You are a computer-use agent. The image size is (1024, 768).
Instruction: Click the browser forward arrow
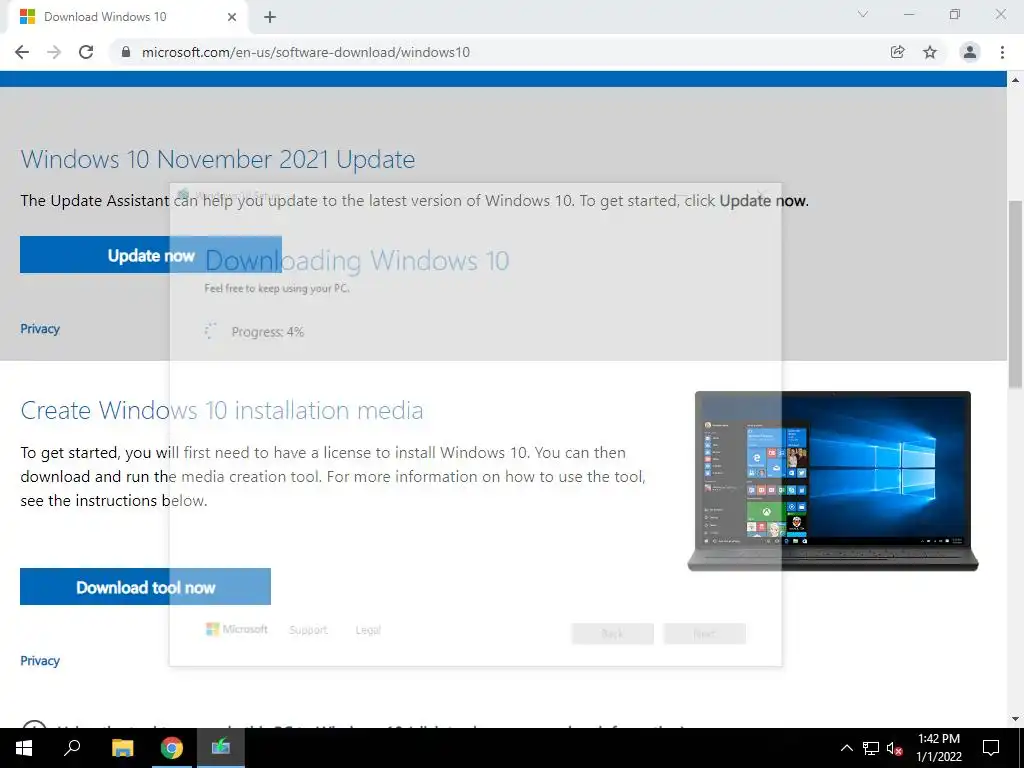[x=54, y=52]
